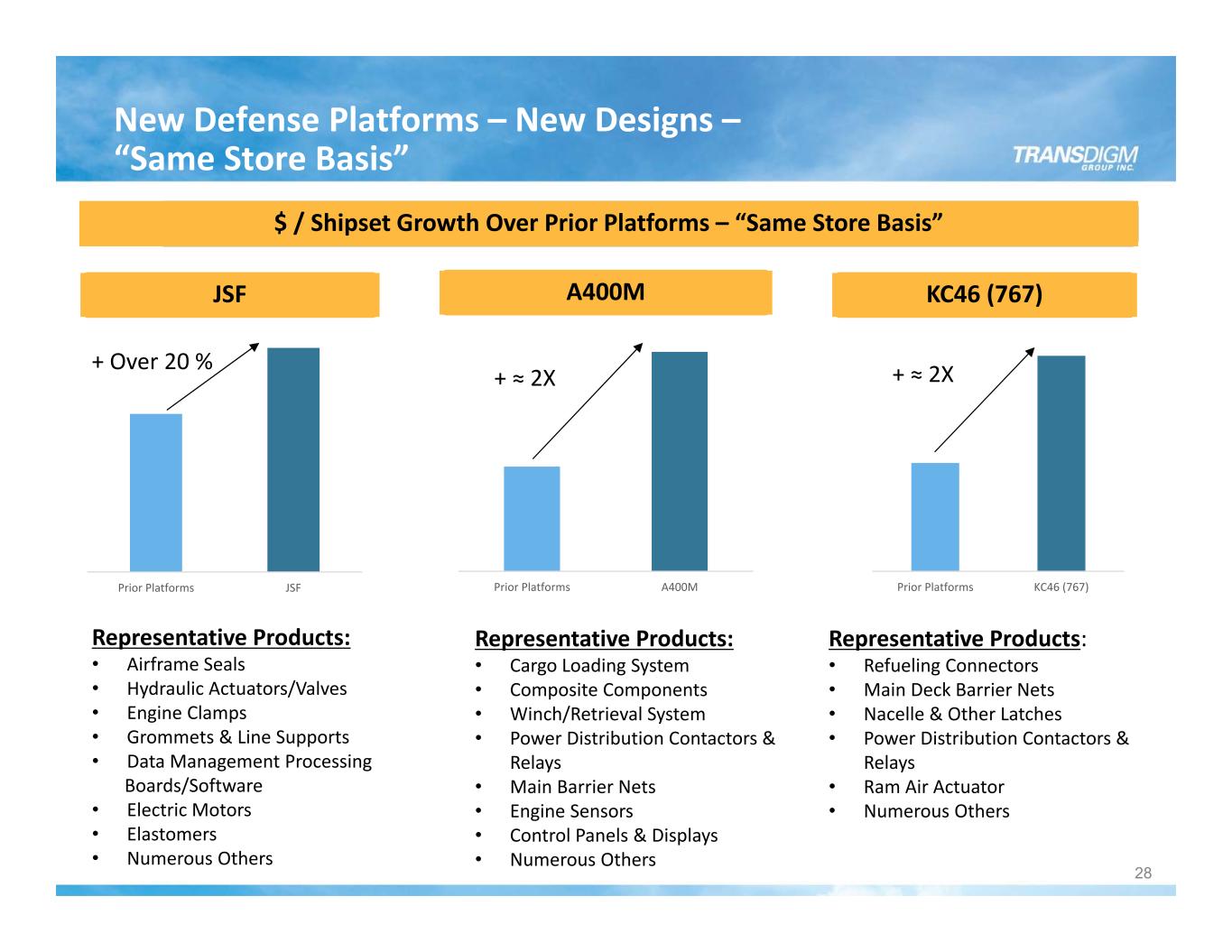The image size is (1232, 952).
Task: Click 'Ram Air Actuator' list entry
Action: coord(933,787)
